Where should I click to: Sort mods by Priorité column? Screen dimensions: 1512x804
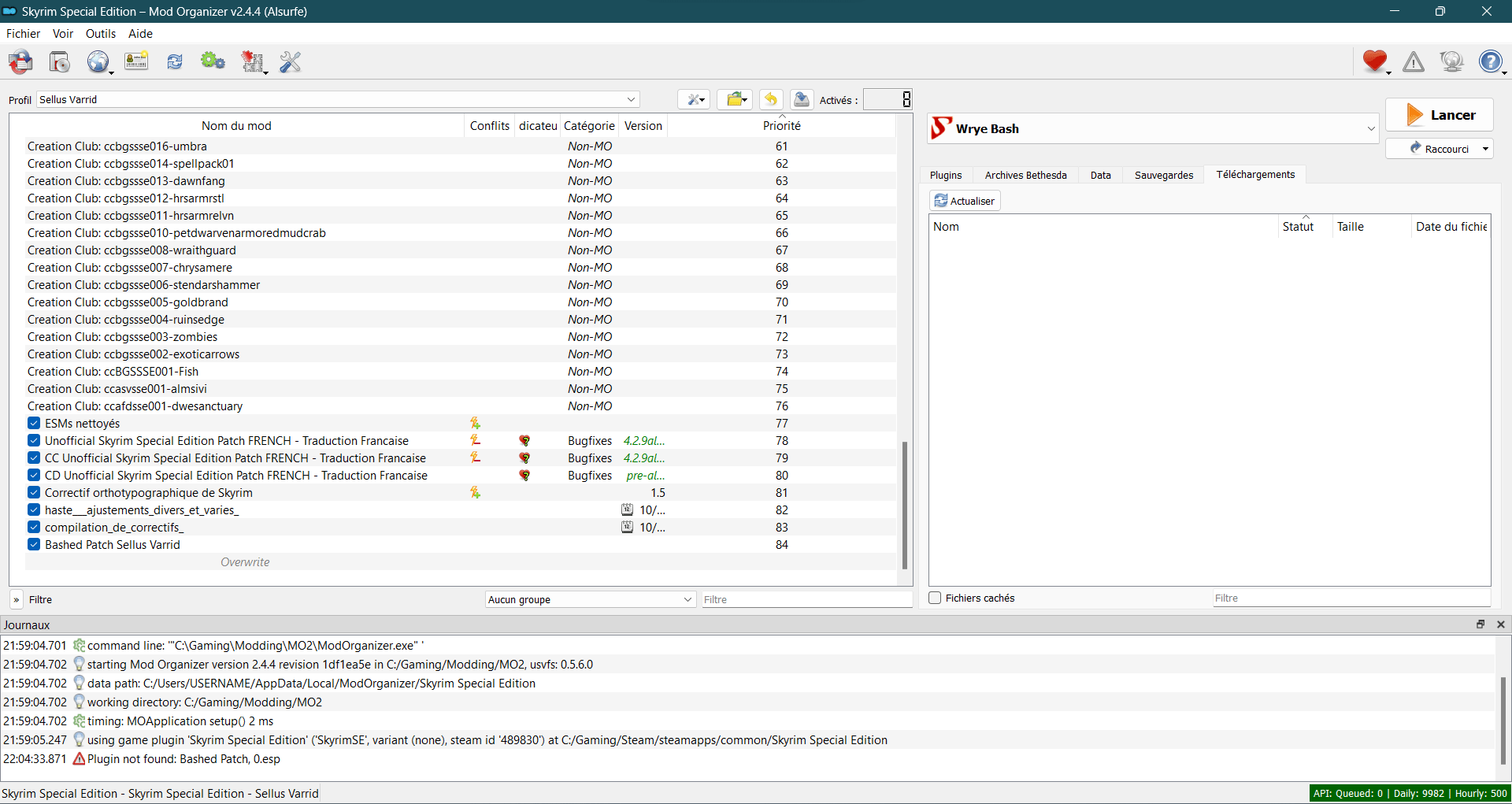tap(781, 126)
